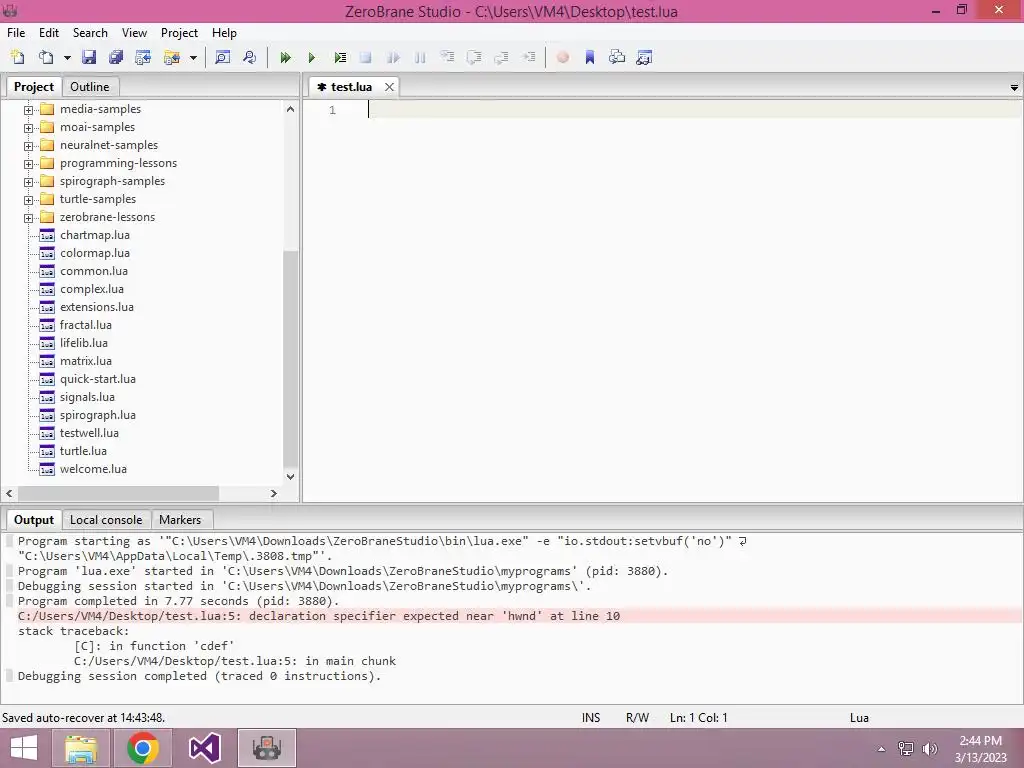The width and height of the screenshot is (1024, 768).
Task: Set project directory from current file icon
Action: 143,57
